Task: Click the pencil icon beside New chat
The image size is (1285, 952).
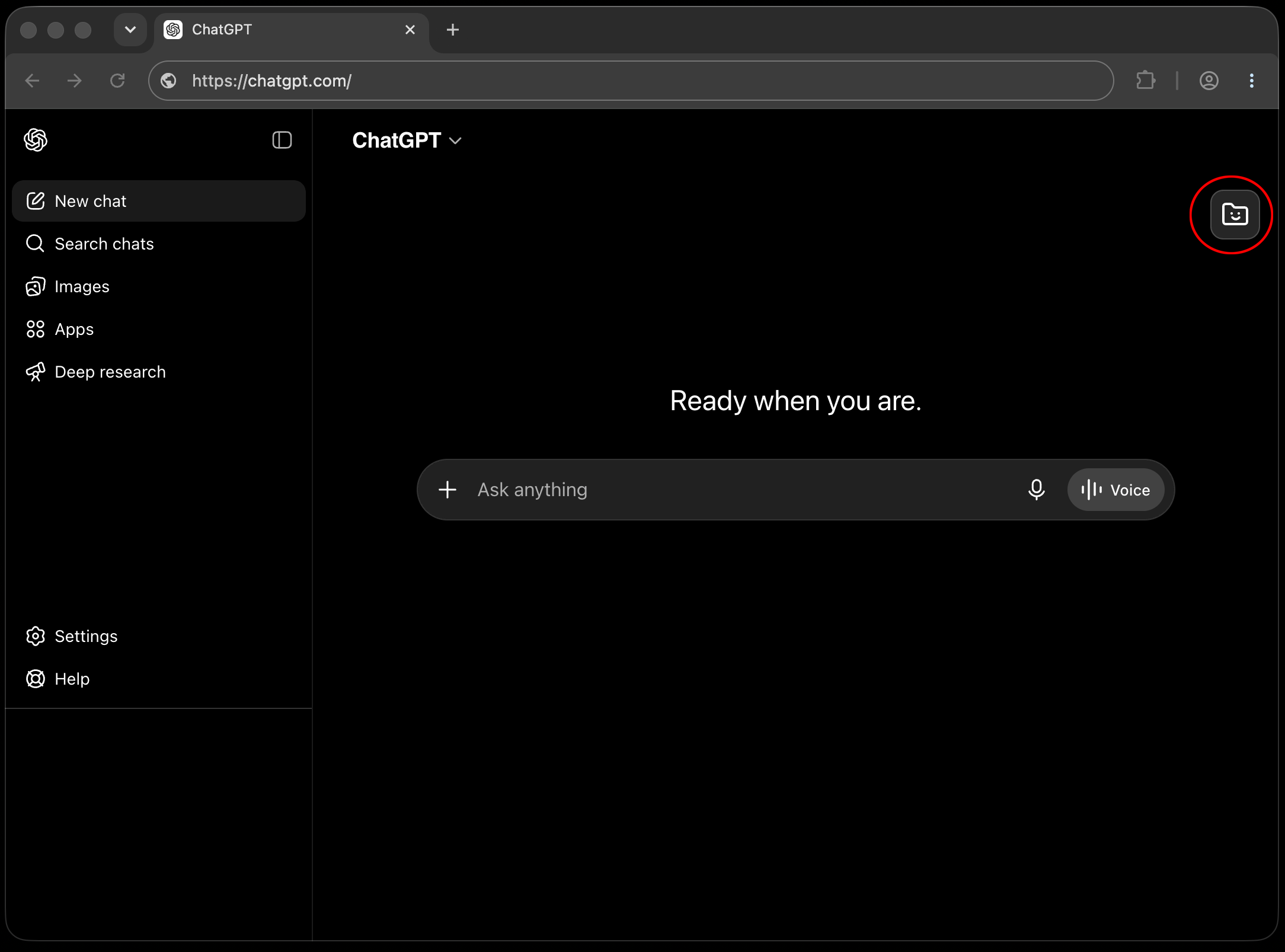Action: [x=36, y=201]
